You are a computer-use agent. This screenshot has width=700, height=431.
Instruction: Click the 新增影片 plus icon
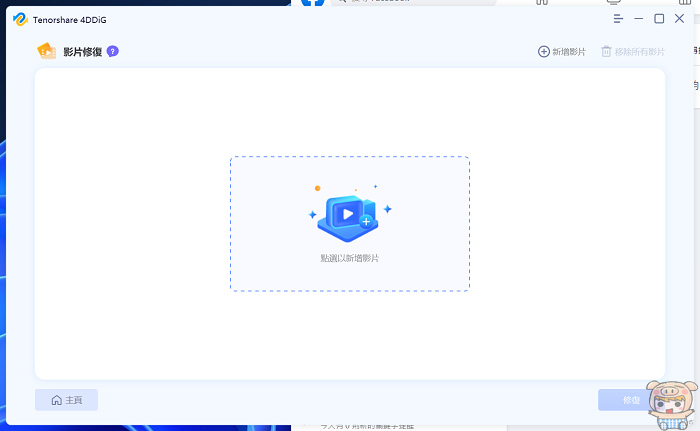[x=544, y=51]
